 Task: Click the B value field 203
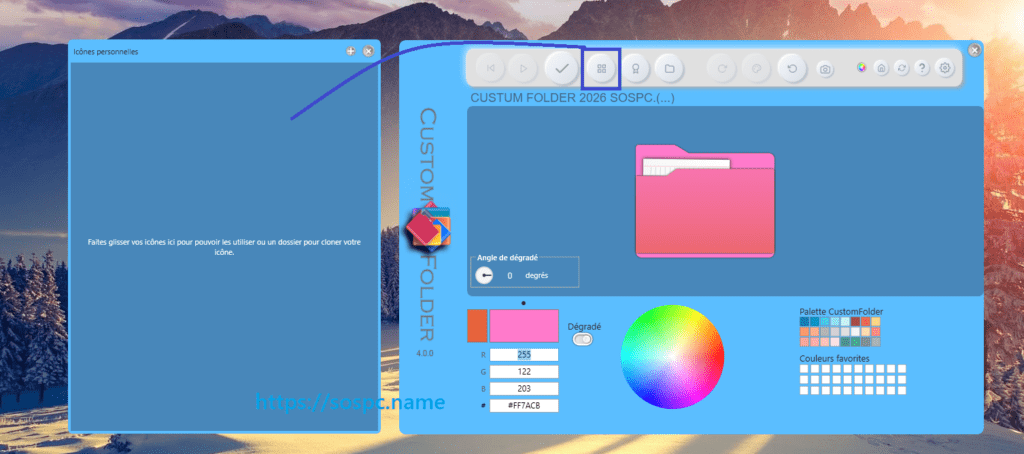[524, 389]
